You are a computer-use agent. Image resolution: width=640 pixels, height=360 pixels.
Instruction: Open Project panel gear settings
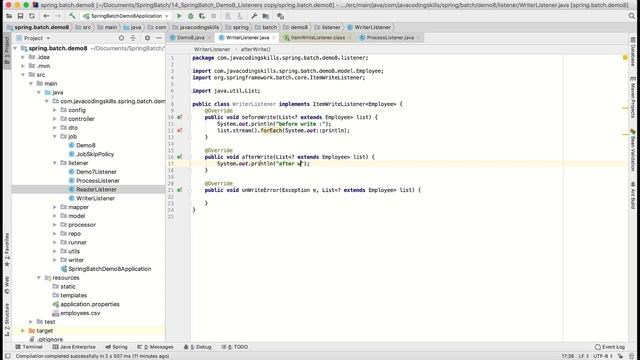[147, 38]
